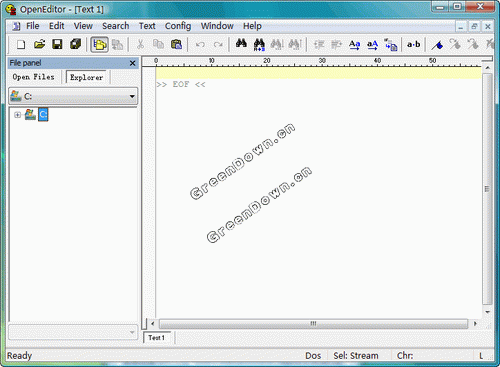This screenshot has width=500, height=367.
Task: Click the OpenEditor title bar app icon
Action: (x=11, y=9)
